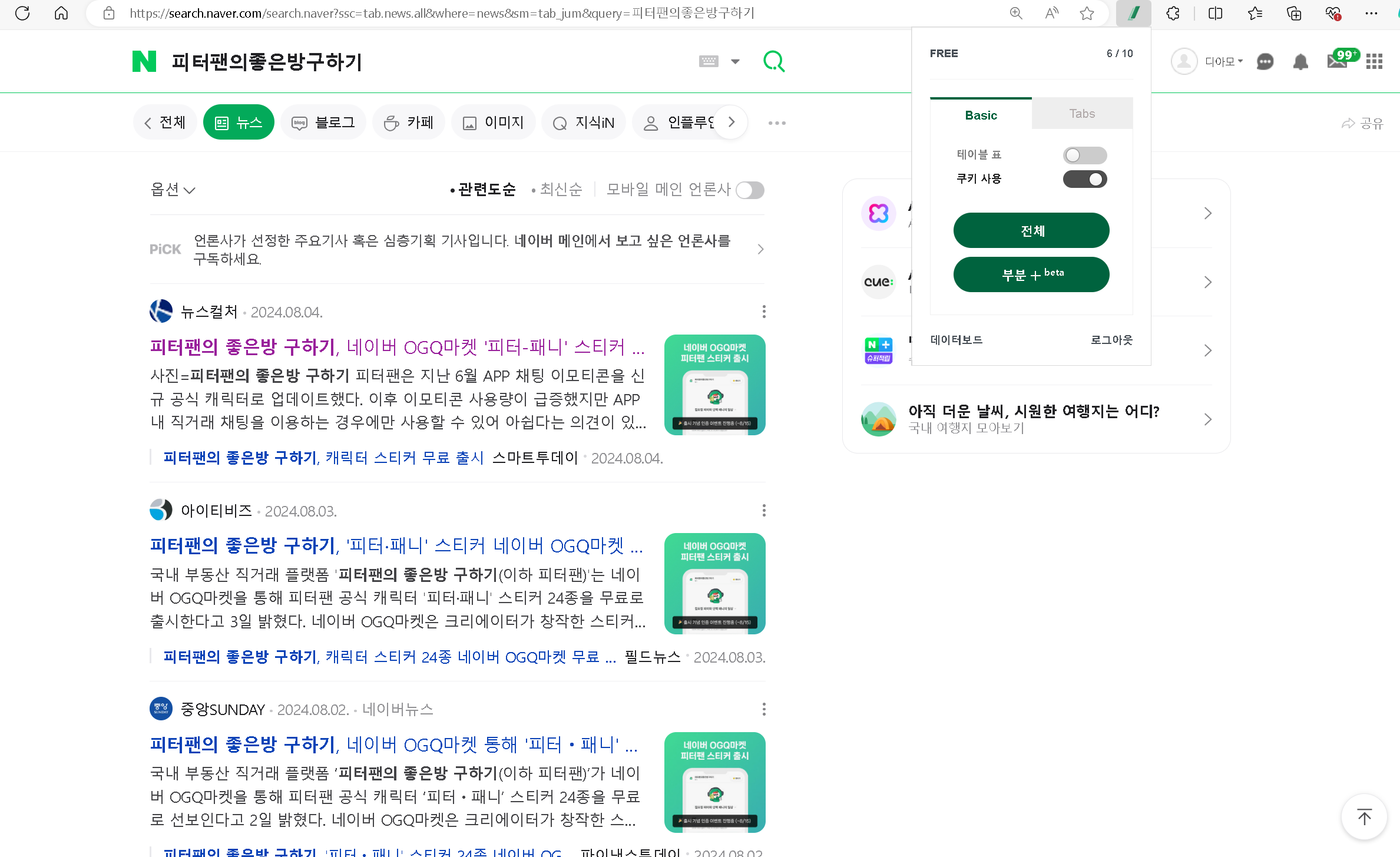
Task: Open the 디아모 account dropdown
Action: tap(1224, 61)
